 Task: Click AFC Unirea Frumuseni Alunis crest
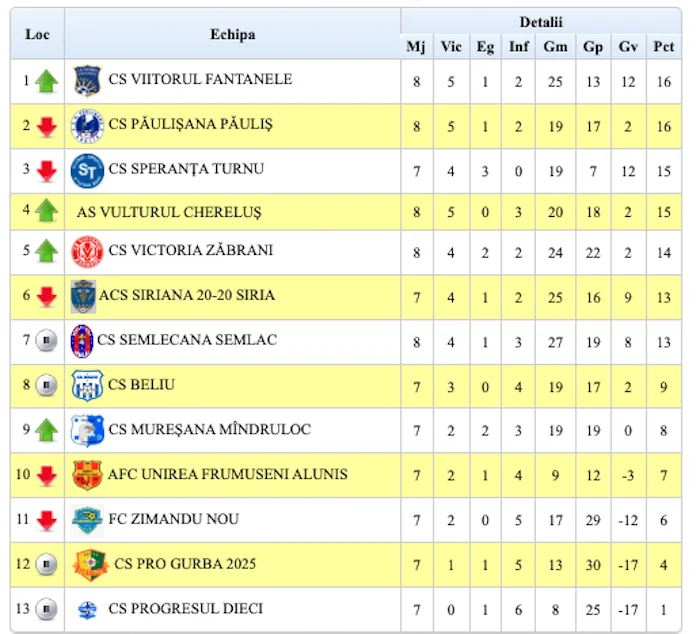88,475
